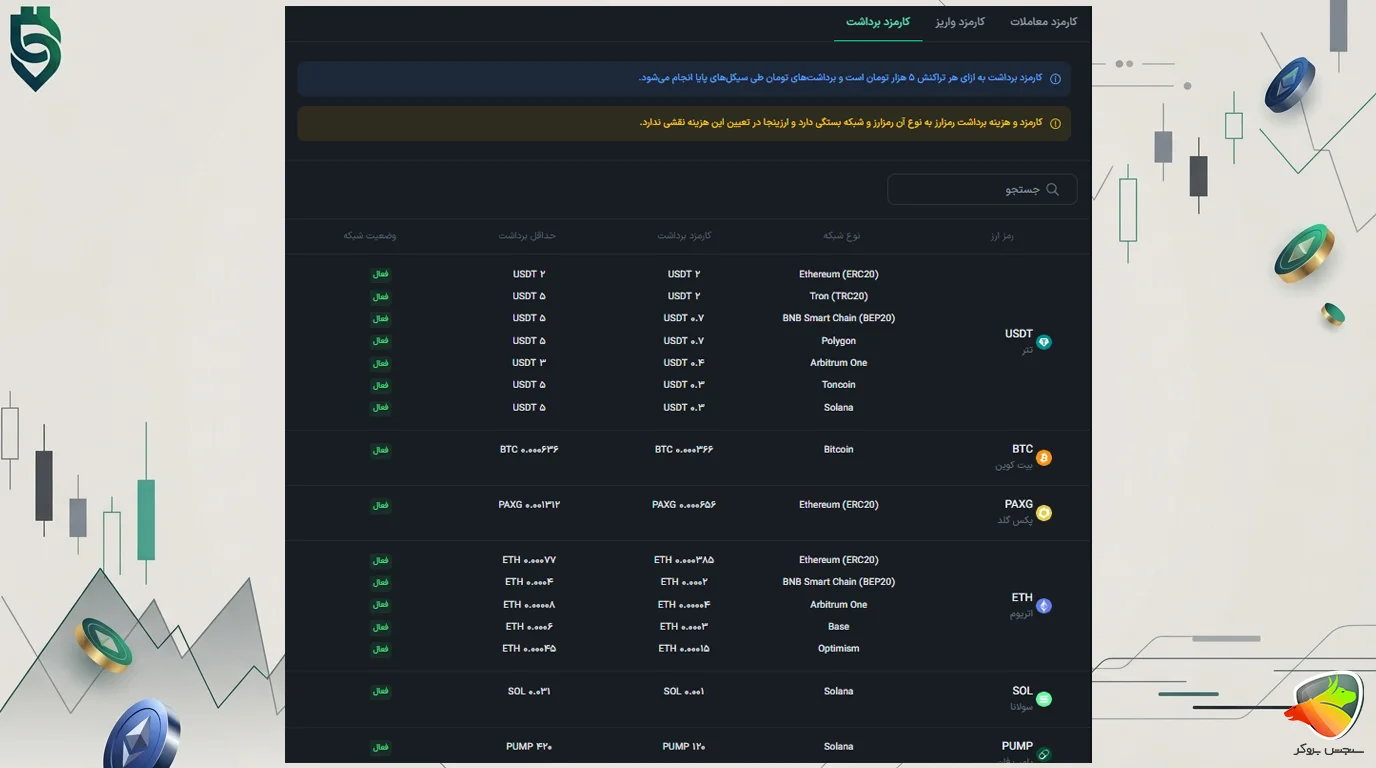
Task: Click the magnifier search icon
Action: pos(1052,189)
